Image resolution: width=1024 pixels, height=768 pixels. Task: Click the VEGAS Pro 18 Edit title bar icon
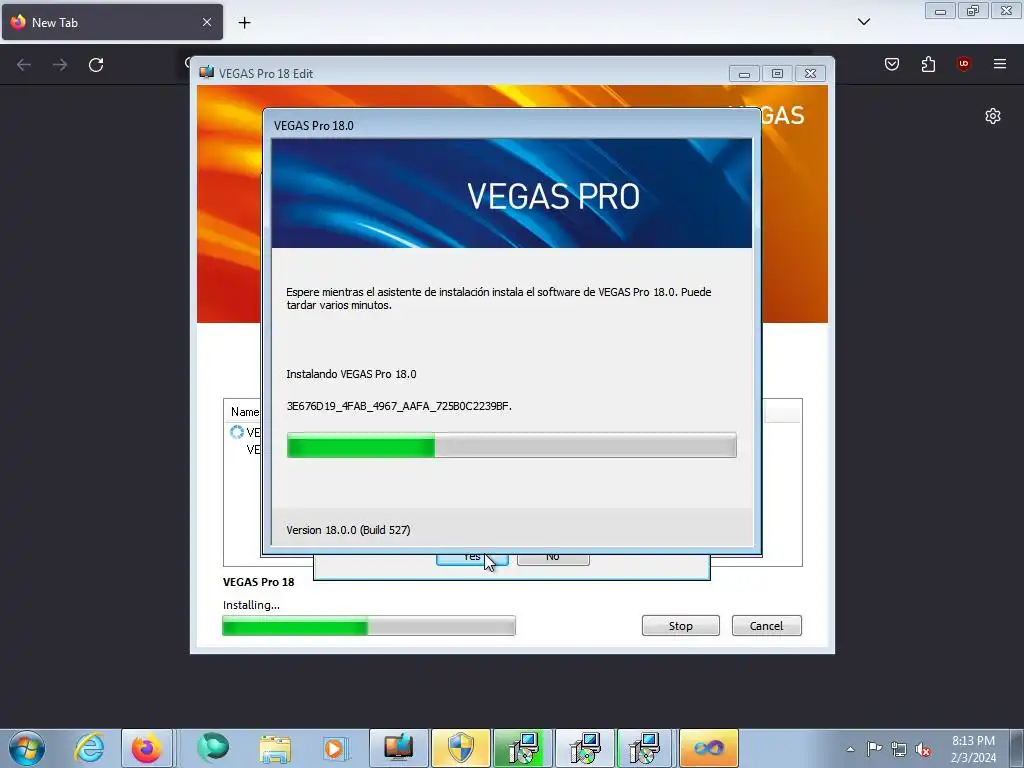(x=206, y=72)
